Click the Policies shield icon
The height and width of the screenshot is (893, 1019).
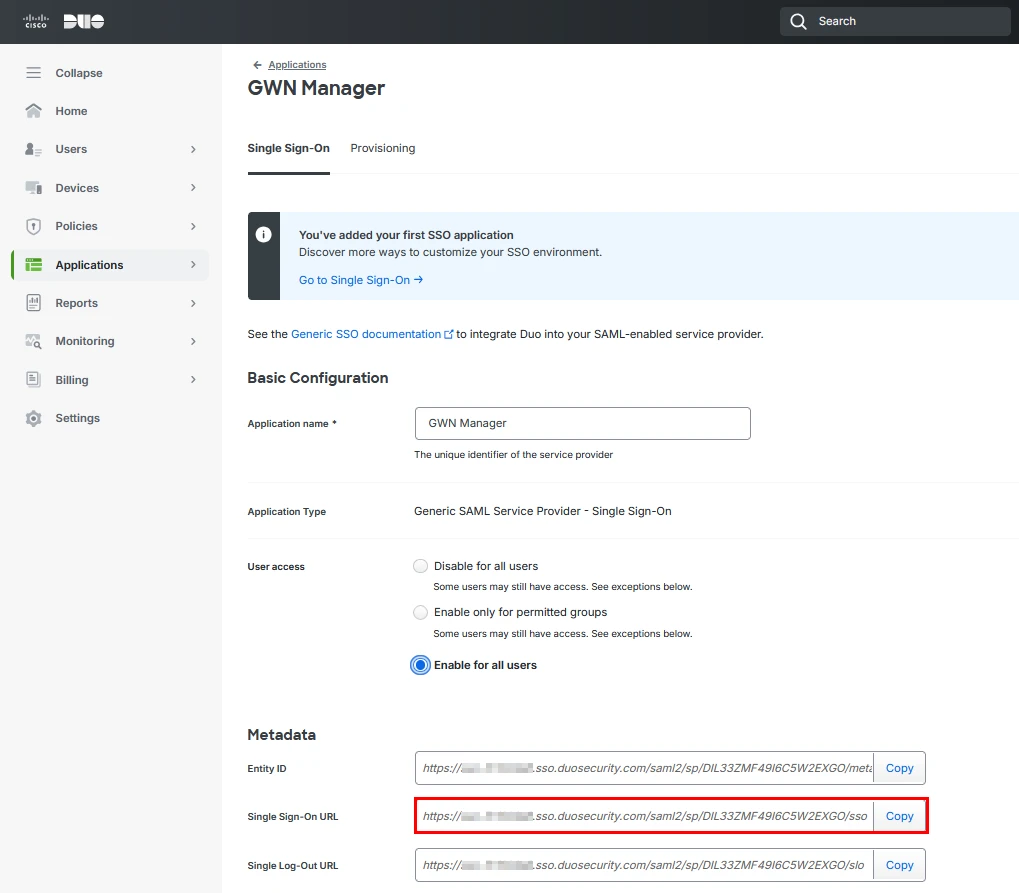[33, 226]
